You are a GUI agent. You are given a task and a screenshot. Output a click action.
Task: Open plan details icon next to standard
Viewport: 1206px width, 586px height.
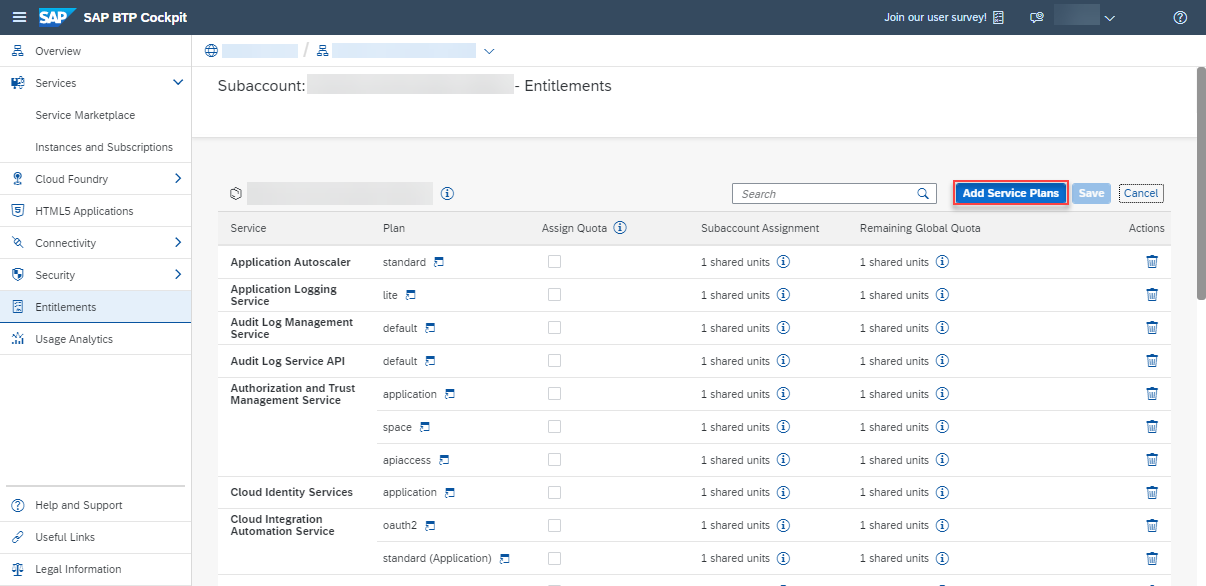tap(438, 262)
